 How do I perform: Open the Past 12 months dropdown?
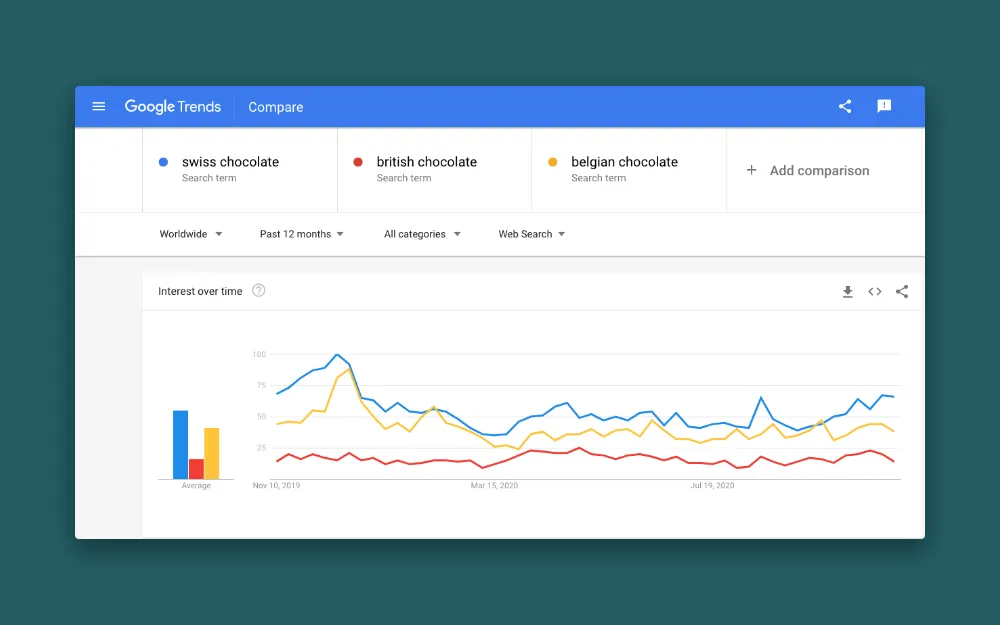click(302, 234)
